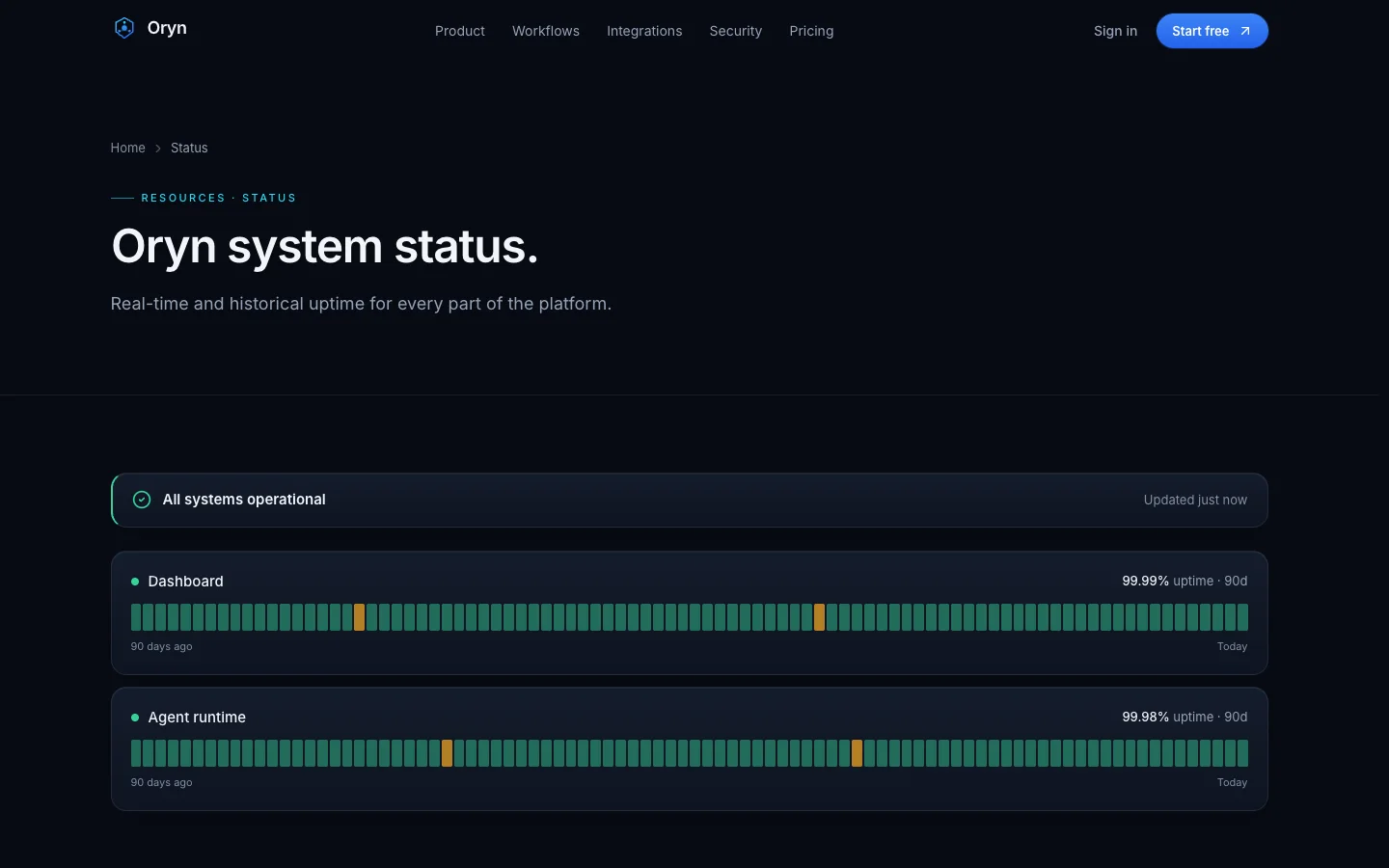Click 90 days ago under Dashboard
This screenshot has width=1389, height=868.
161,646
